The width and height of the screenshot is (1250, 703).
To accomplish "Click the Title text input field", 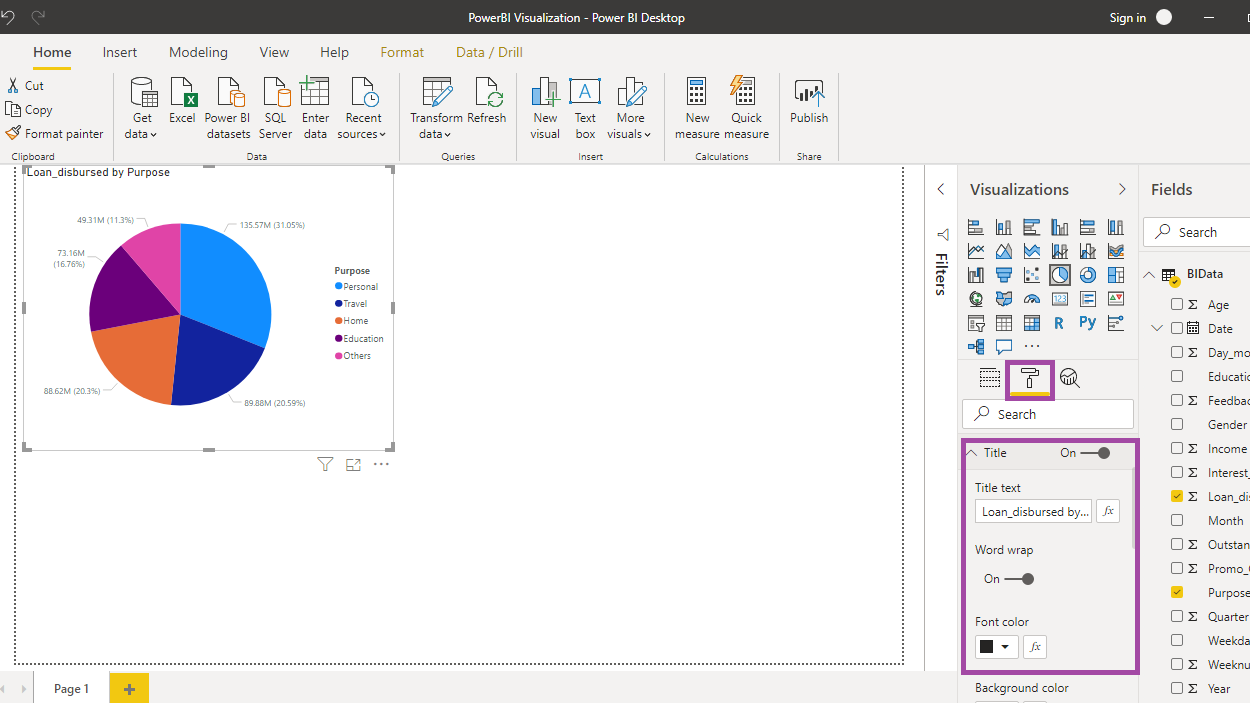I will point(1033,511).
